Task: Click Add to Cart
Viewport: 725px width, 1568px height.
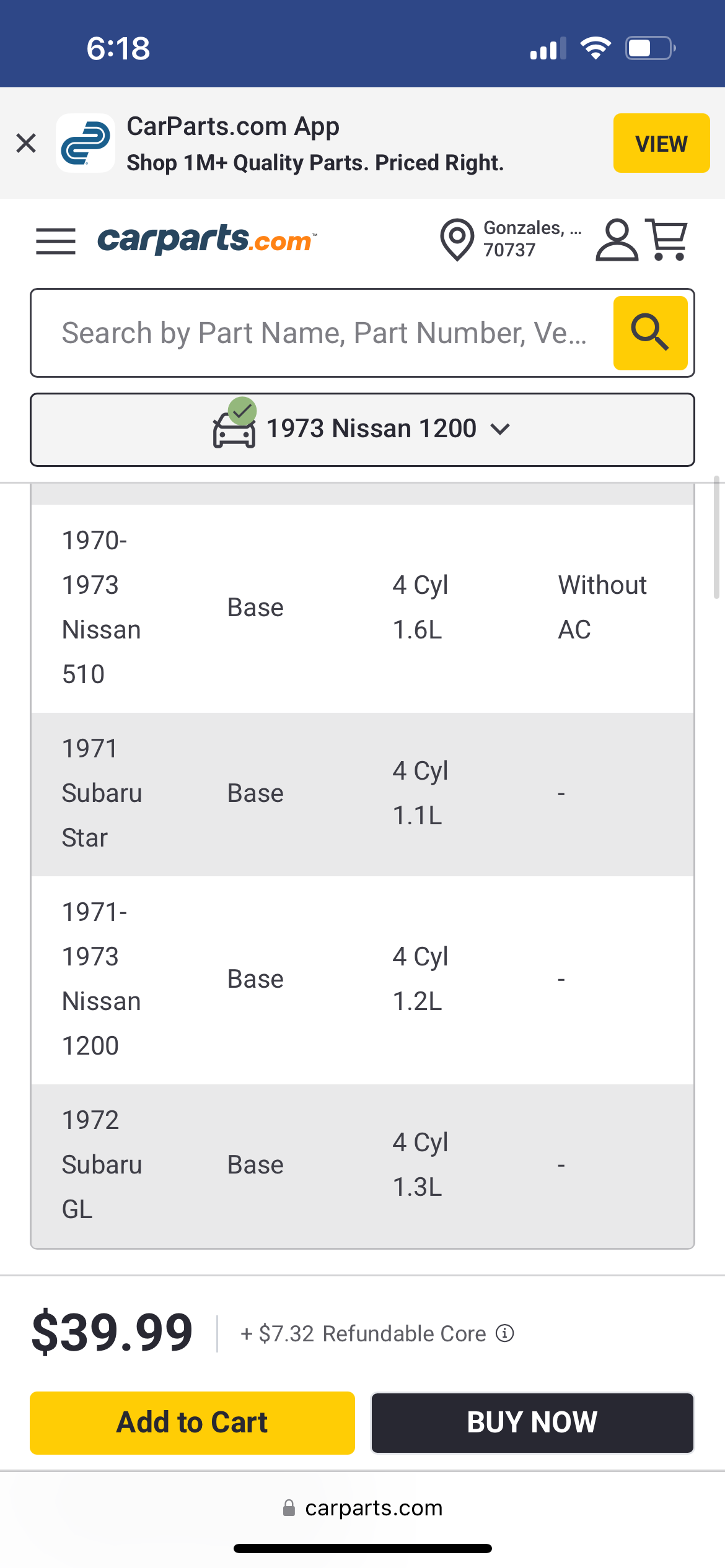Action: (192, 1422)
